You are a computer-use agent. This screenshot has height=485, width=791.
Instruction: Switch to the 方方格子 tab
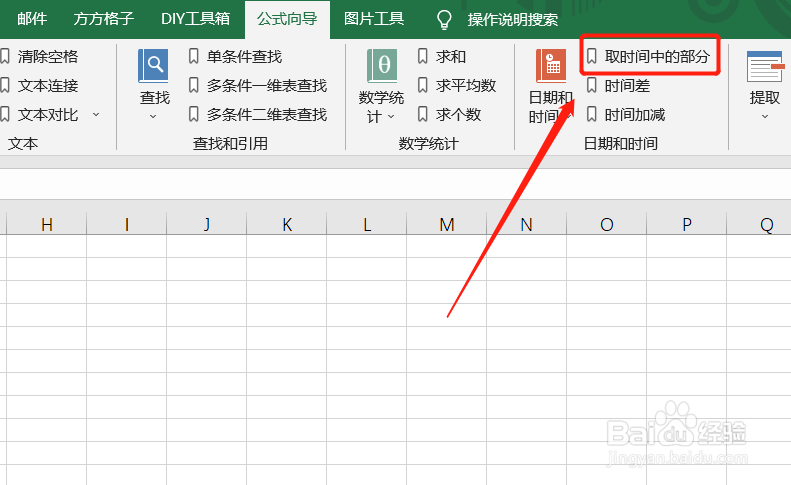pyautogui.click(x=103, y=19)
